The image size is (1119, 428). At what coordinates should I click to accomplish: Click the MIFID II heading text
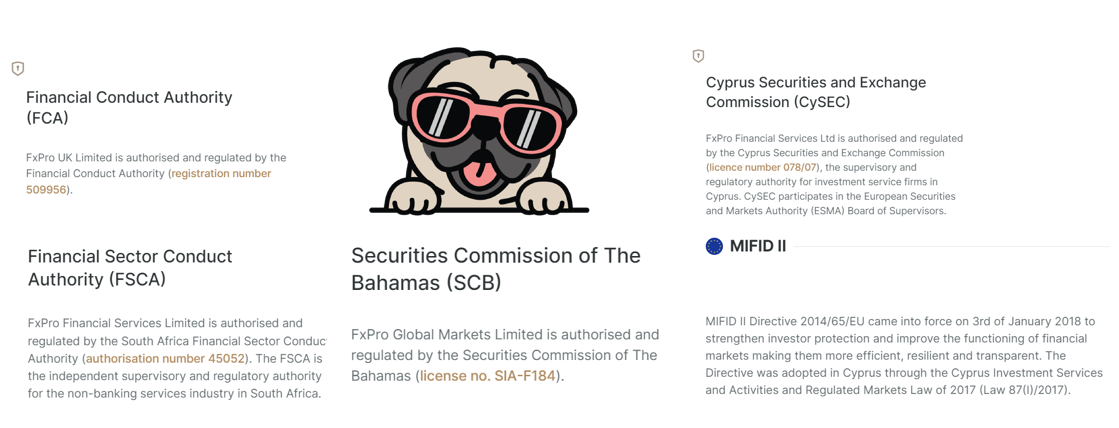(758, 246)
